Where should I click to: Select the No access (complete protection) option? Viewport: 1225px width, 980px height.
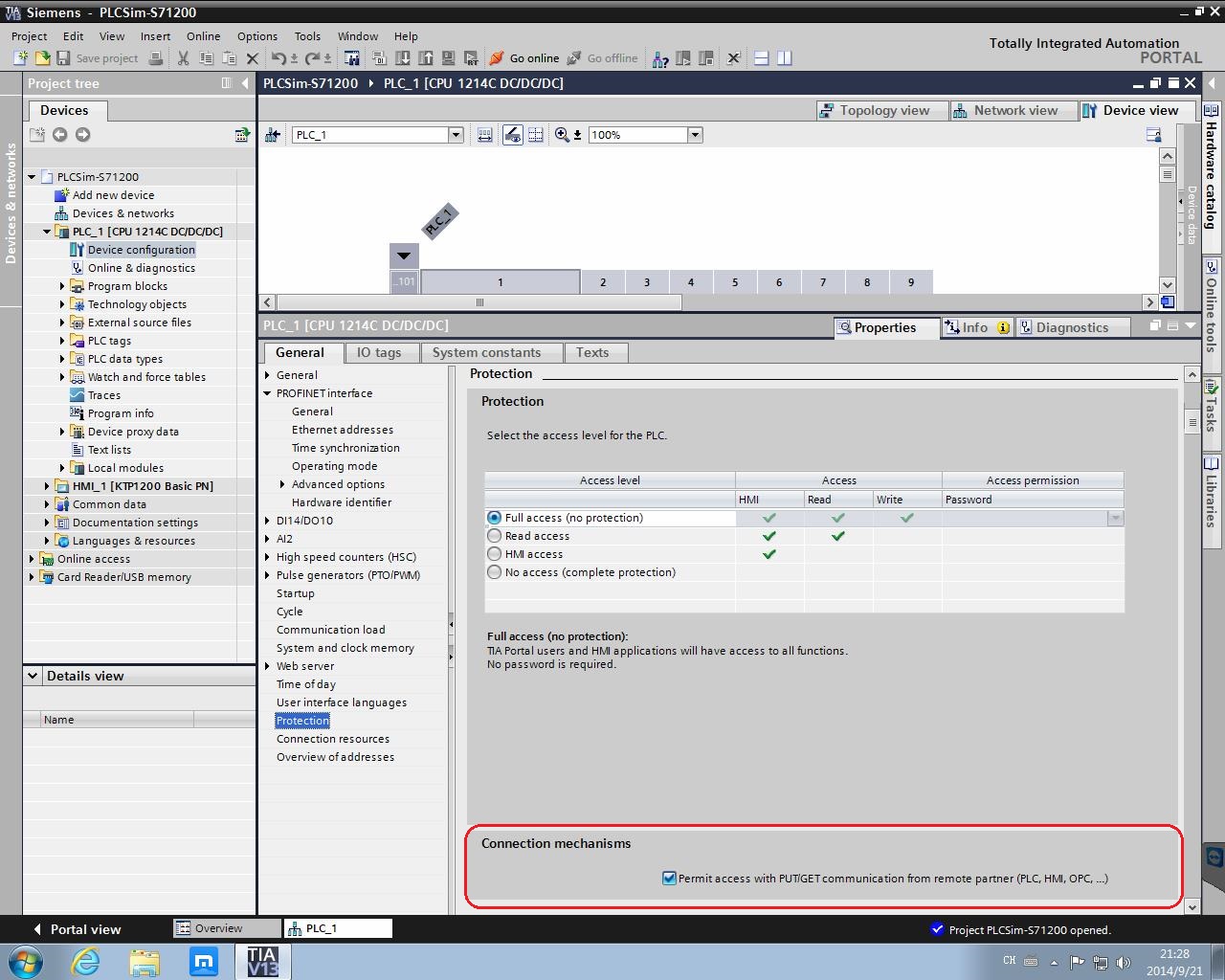click(494, 572)
